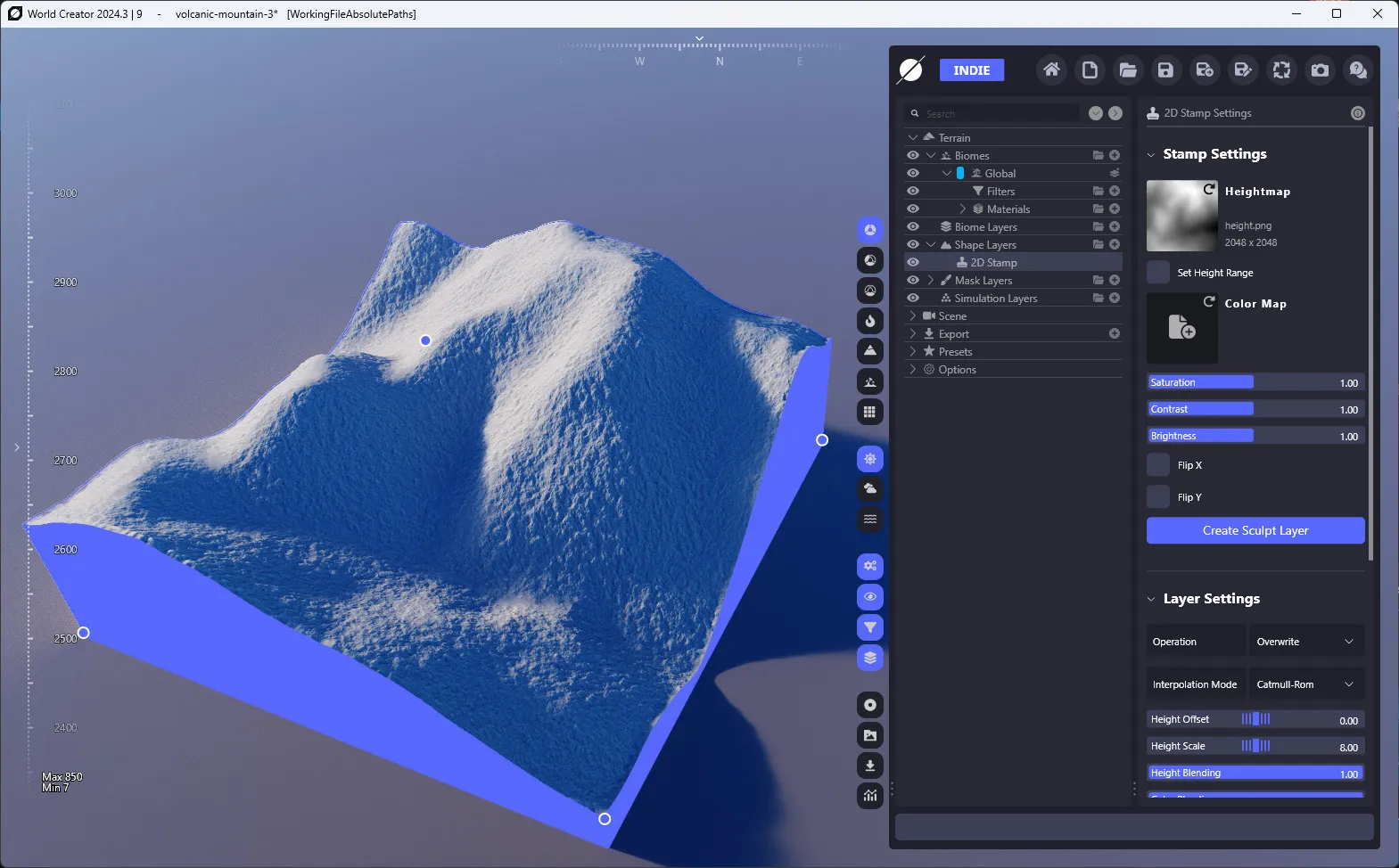Enable the Set Height Range checkbox
Screen dimensions: 1399x868
(x=1158, y=272)
